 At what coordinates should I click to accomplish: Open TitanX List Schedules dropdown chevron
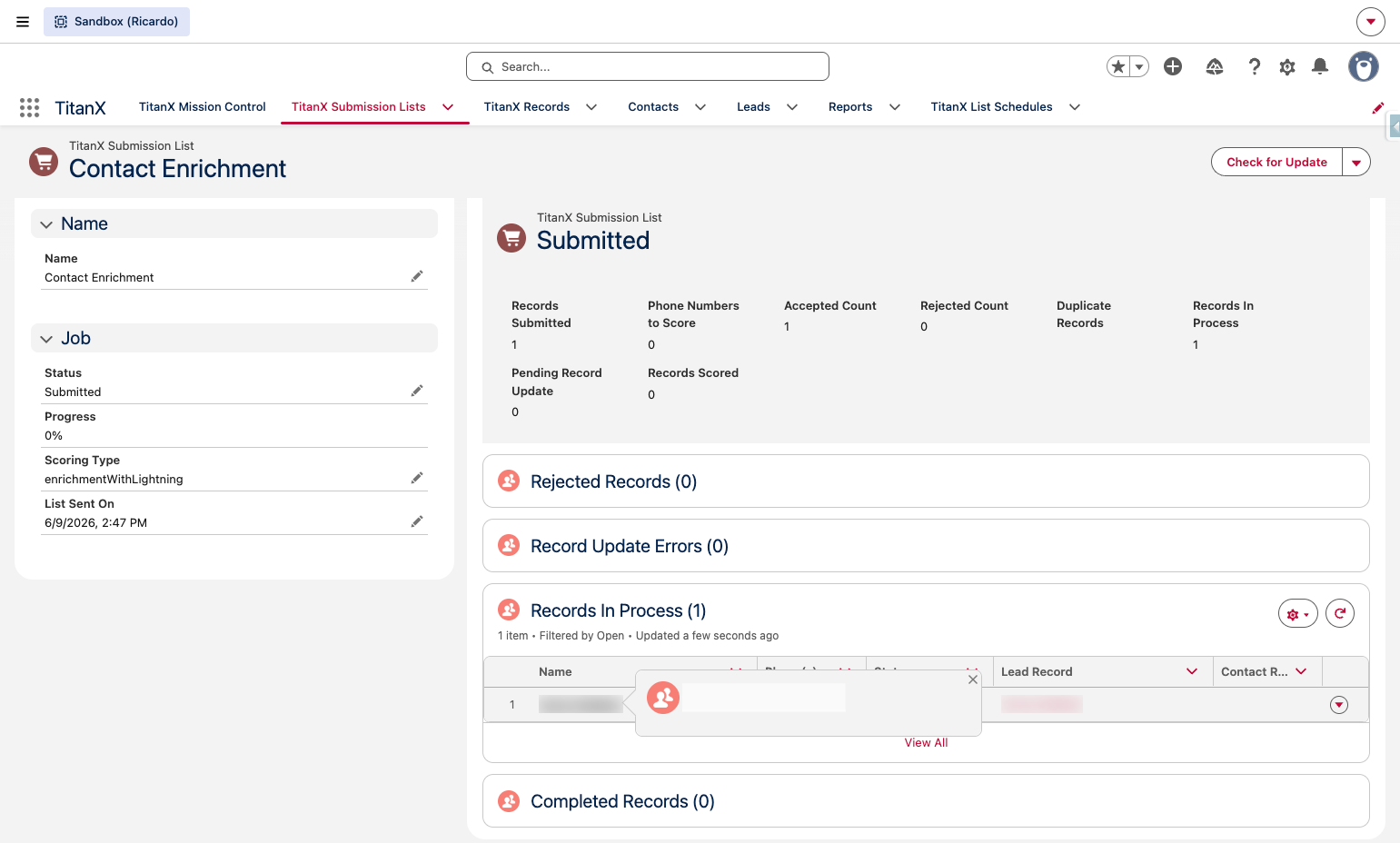coord(1075,107)
